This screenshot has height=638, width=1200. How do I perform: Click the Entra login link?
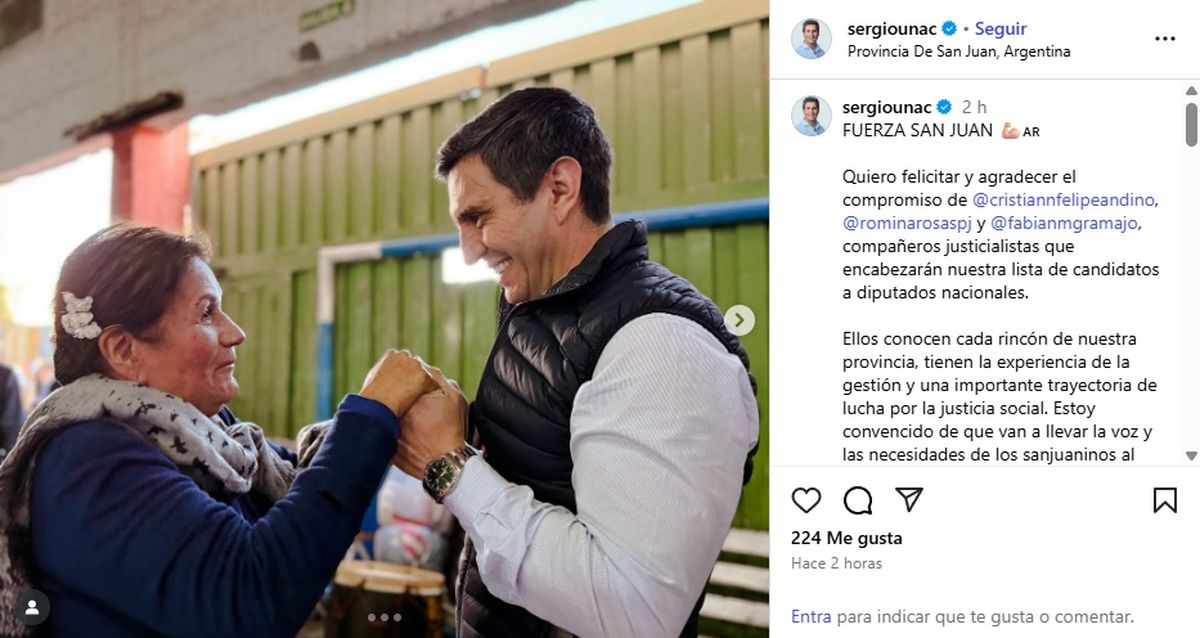click(x=811, y=617)
